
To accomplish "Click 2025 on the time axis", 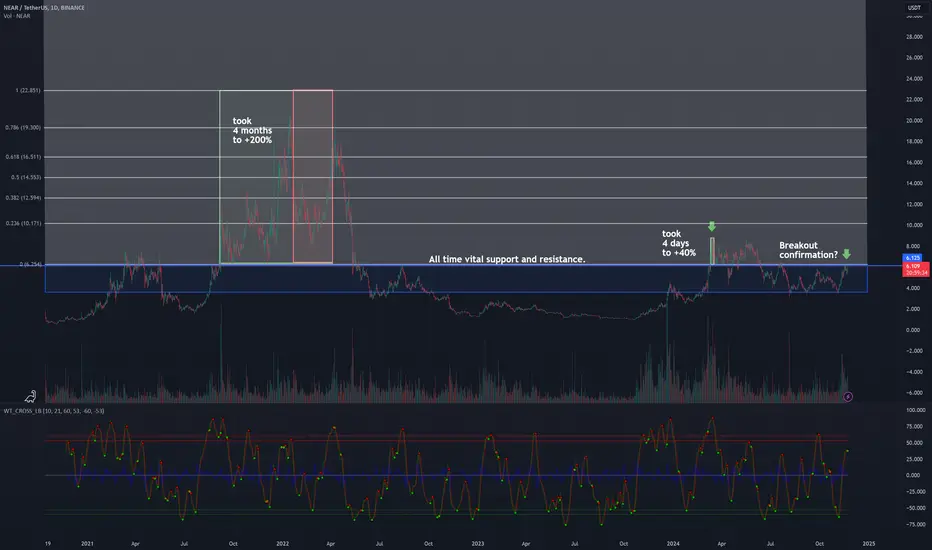I will click(x=868, y=543).
